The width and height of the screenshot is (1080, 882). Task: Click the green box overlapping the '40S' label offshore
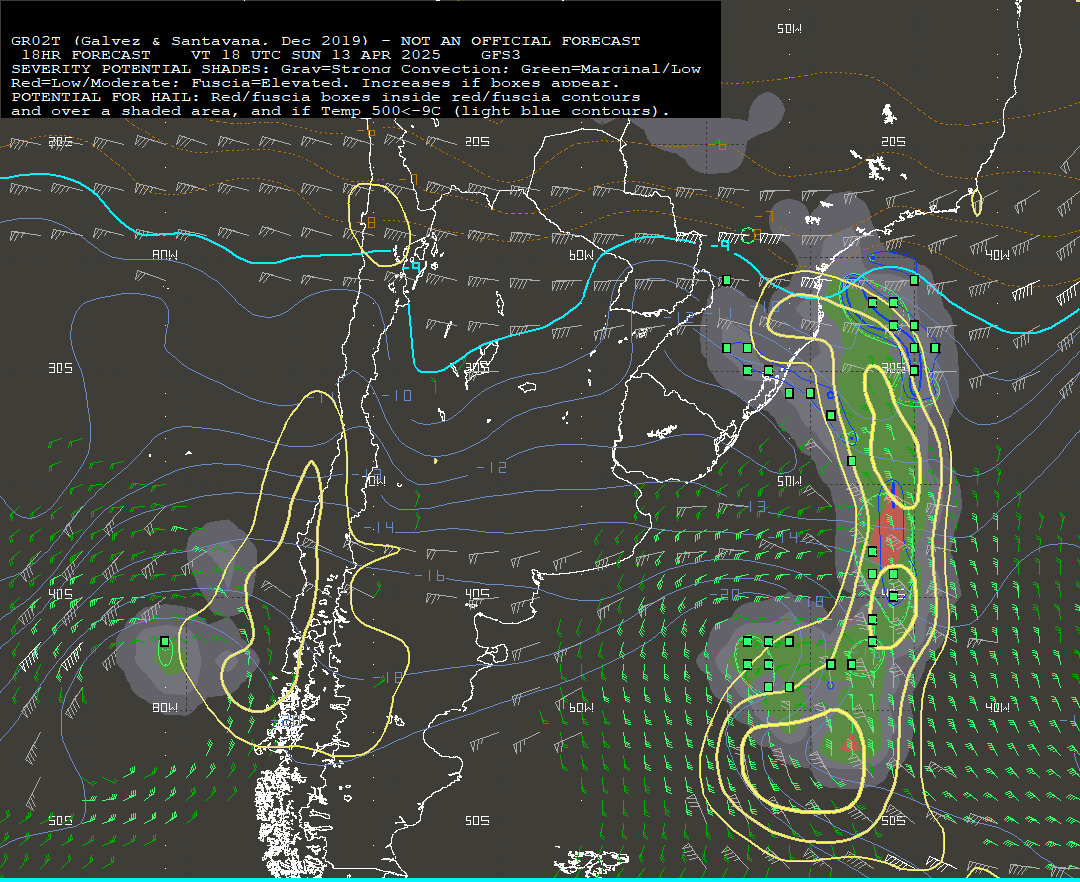click(893, 596)
